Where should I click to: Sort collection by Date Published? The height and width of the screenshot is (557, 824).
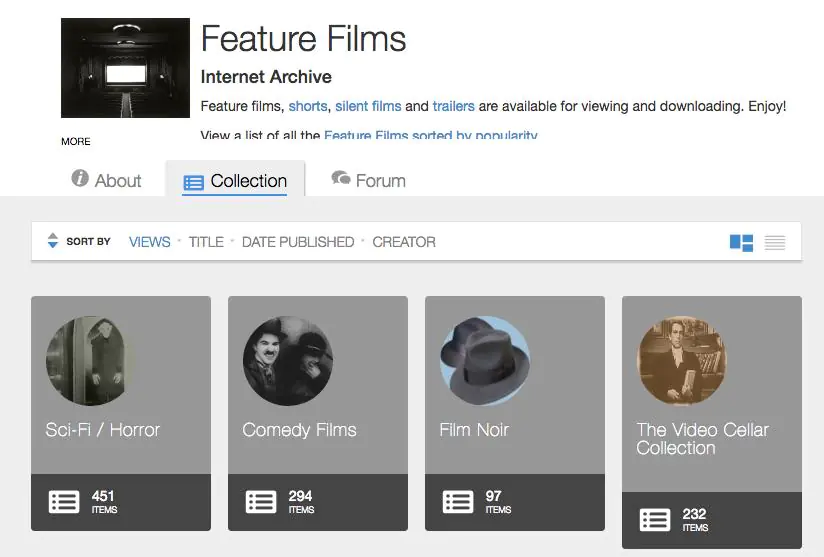298,242
